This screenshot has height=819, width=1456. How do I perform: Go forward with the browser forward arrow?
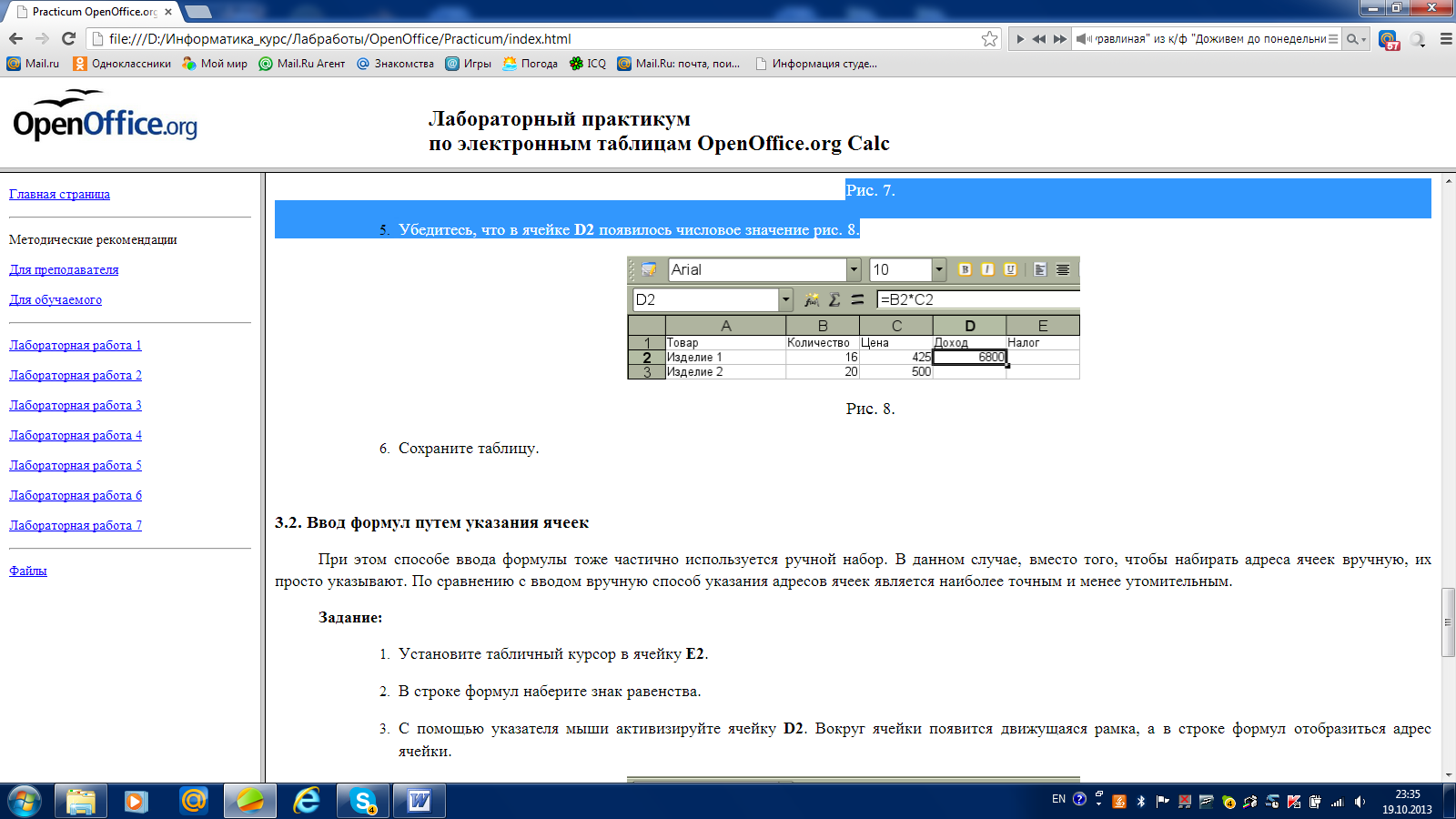click(42, 38)
